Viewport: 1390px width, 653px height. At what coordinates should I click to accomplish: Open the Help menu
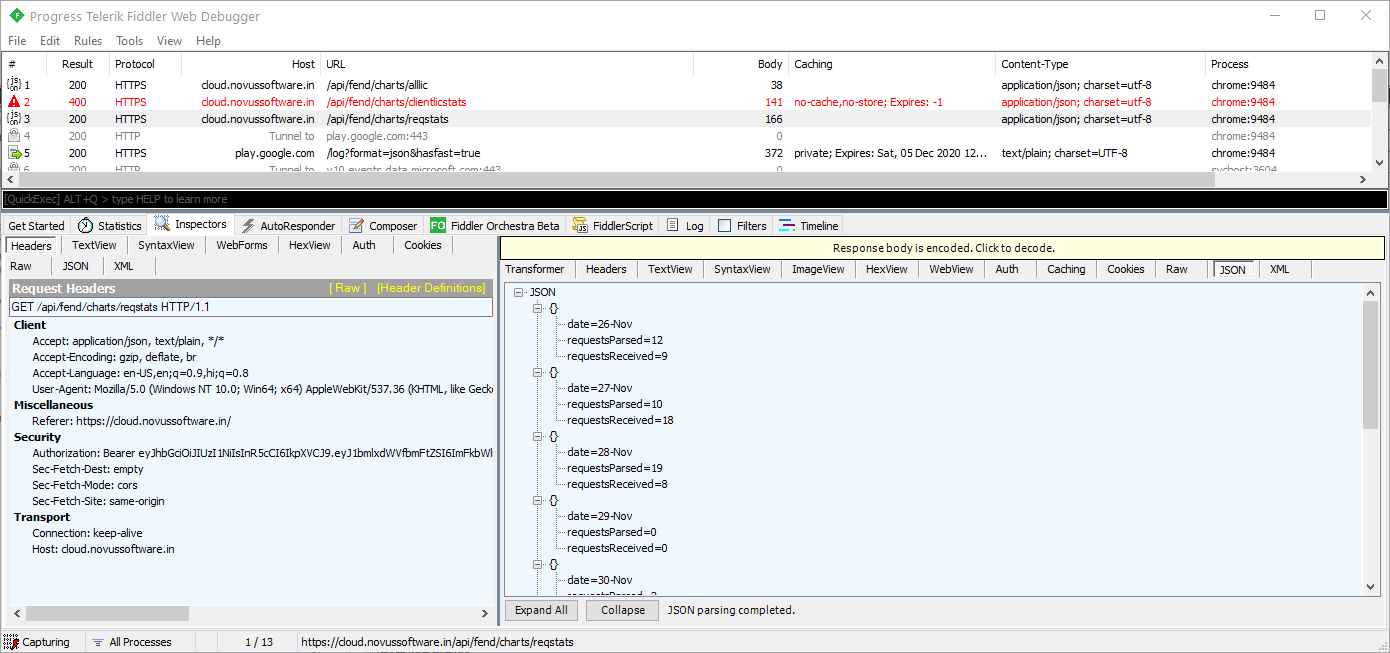(209, 41)
